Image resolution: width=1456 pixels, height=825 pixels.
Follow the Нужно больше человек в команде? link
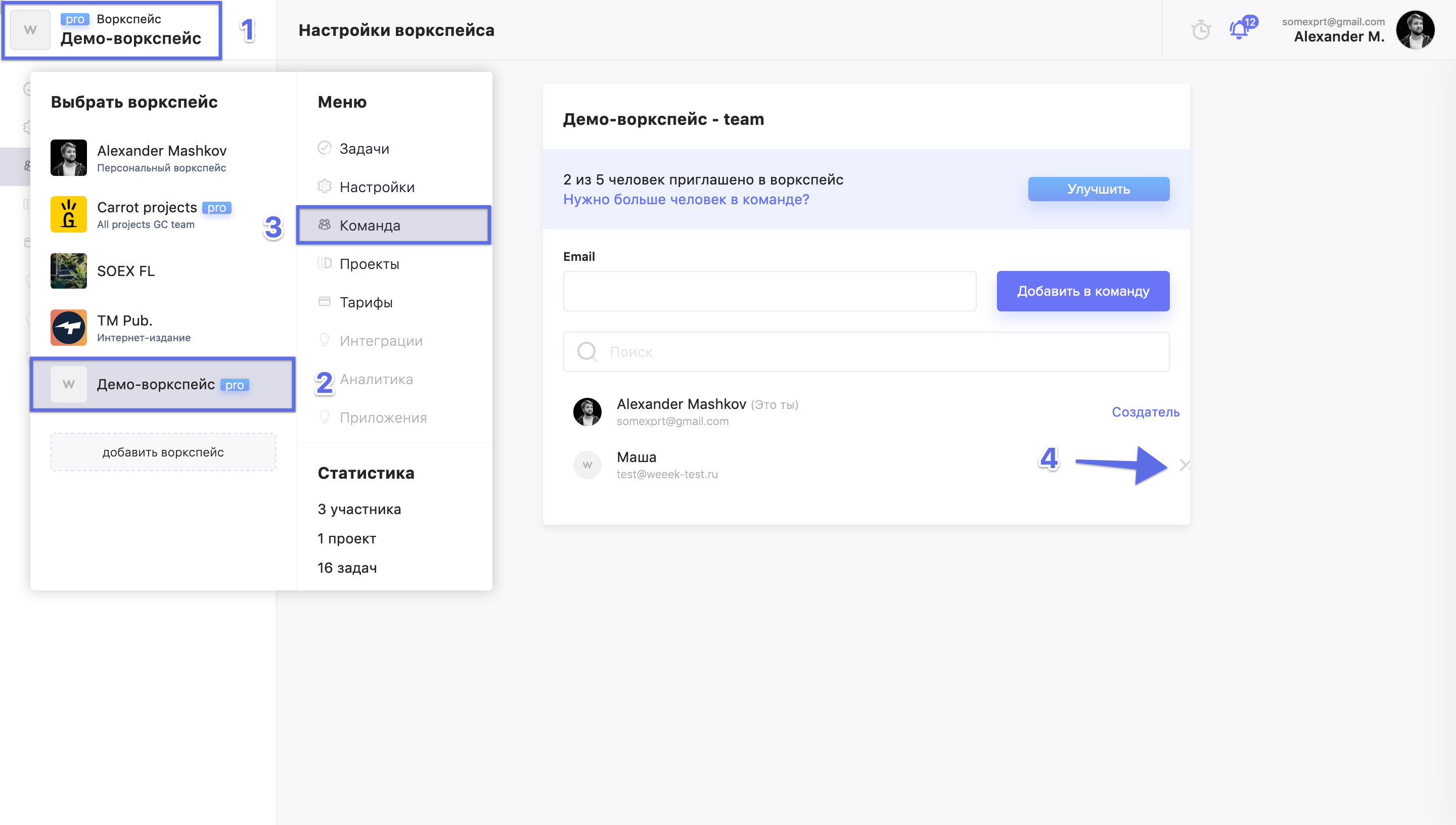click(686, 200)
